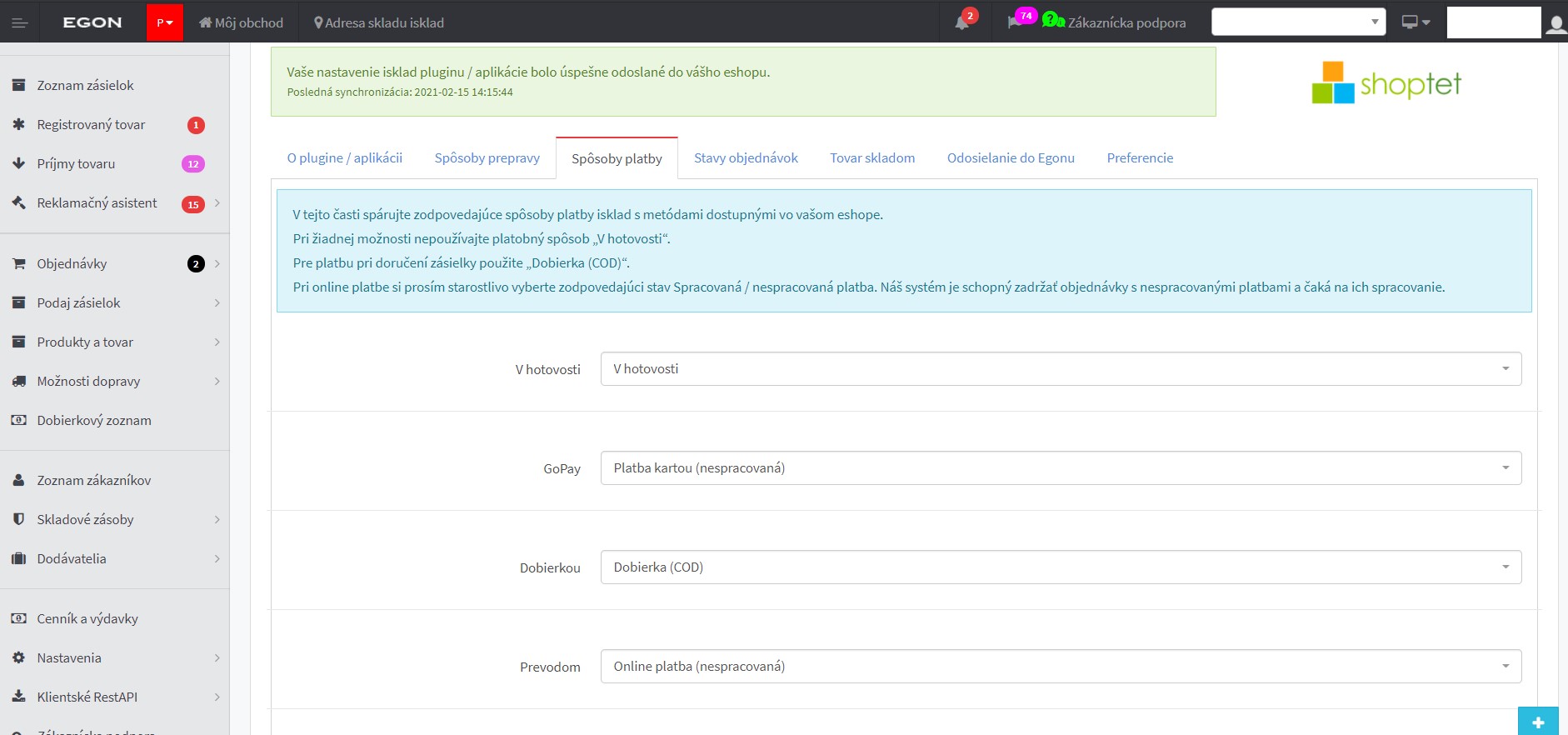Expand Produkty a tovar submenu chevron
The width and height of the screenshot is (1568, 735).
pos(217,342)
